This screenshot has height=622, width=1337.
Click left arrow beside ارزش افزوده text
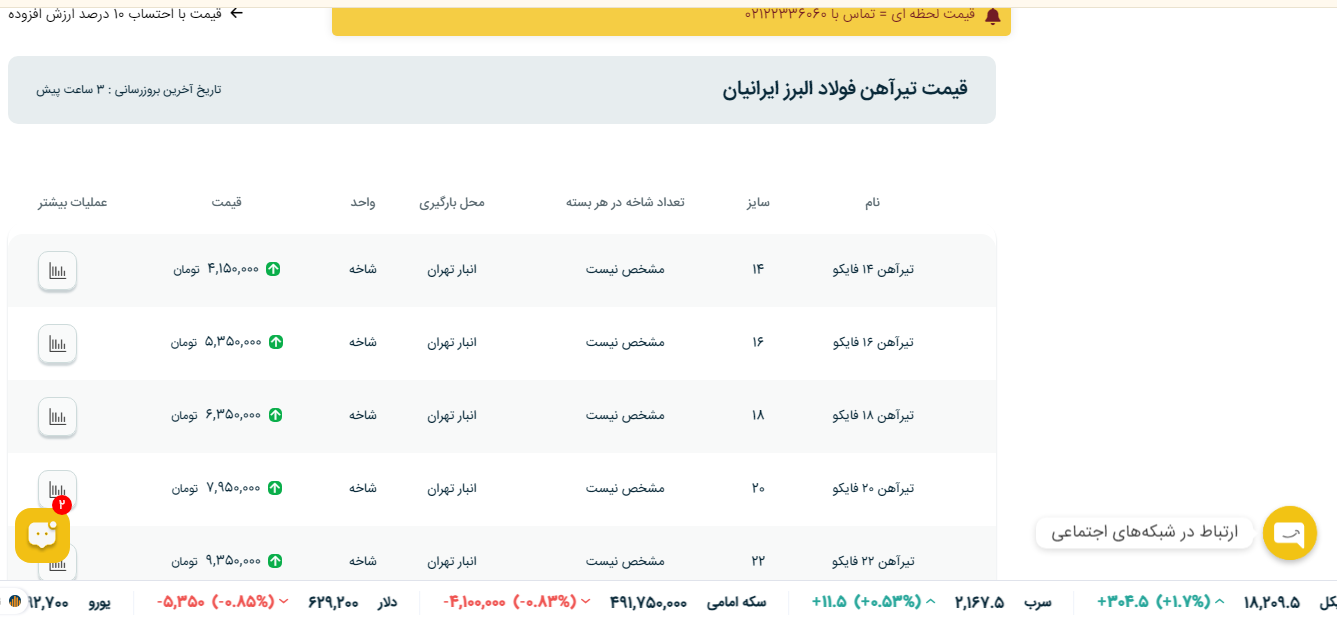236,13
